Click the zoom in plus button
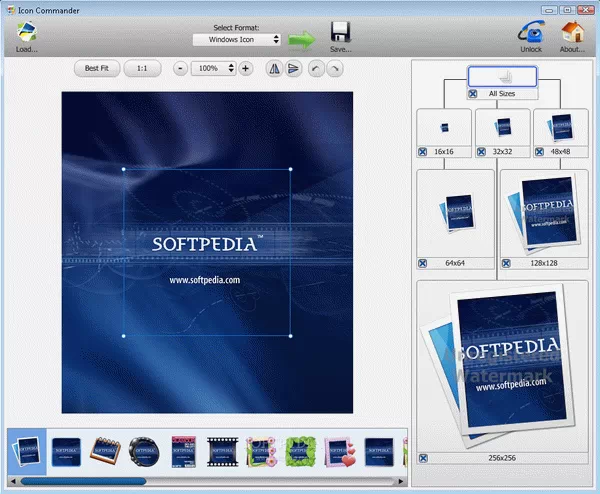 pyautogui.click(x=246, y=69)
